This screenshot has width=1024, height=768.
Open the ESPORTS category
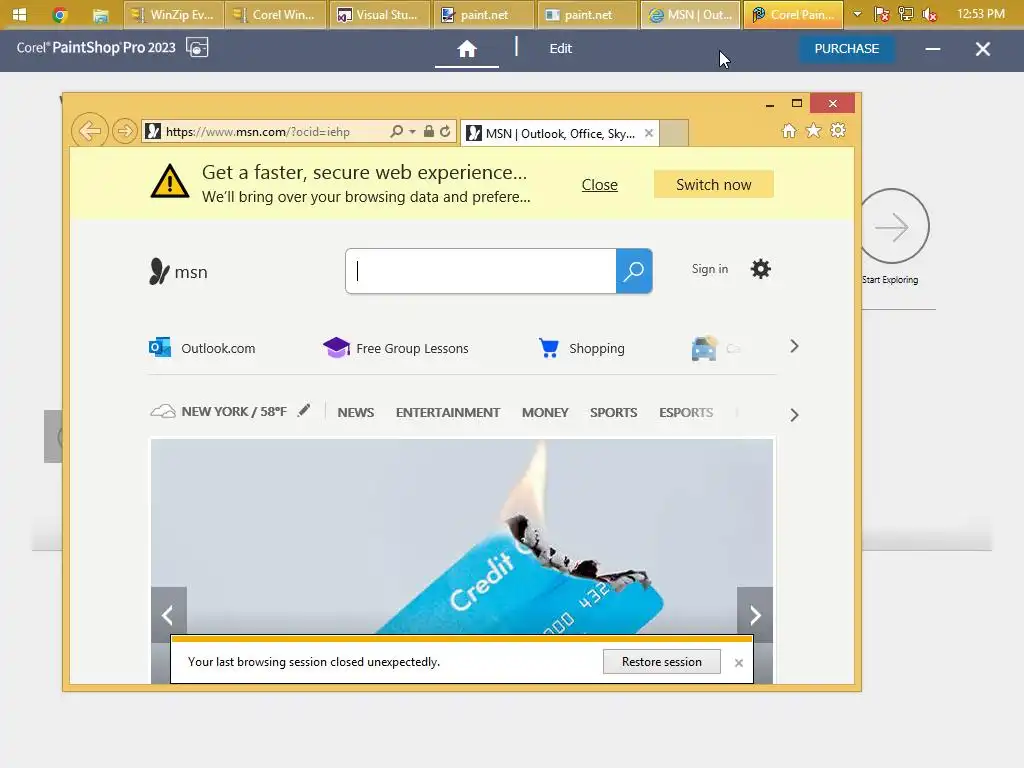pos(686,413)
